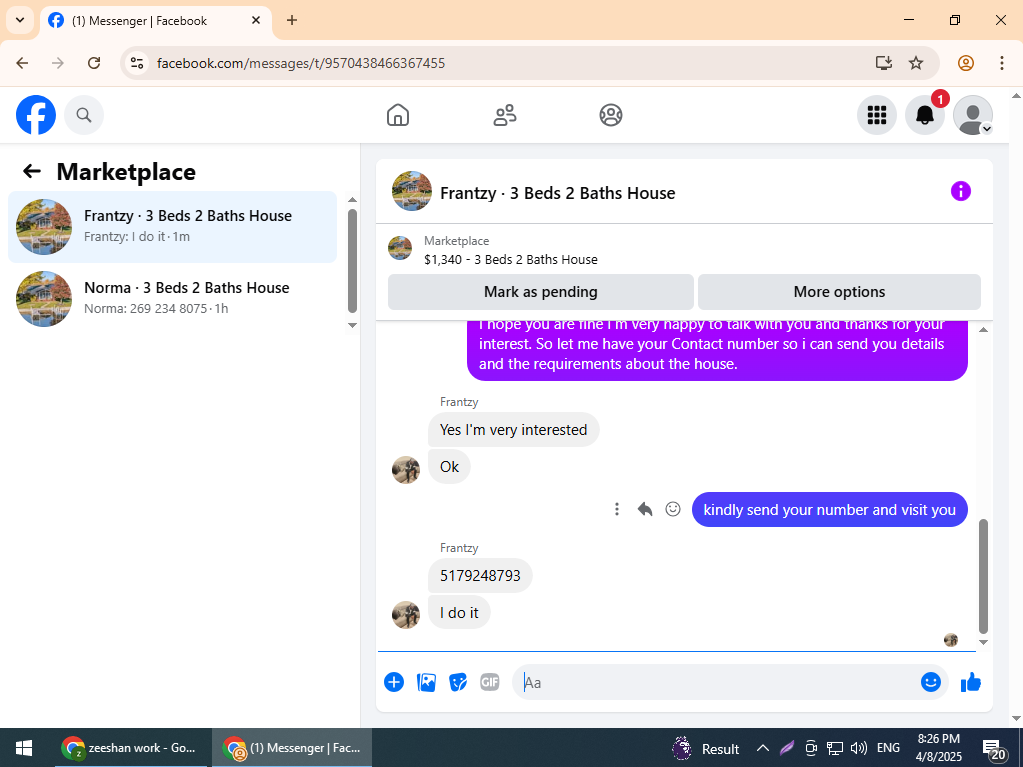Open more actions plus icon
This screenshot has height=767, width=1023.
(x=394, y=682)
